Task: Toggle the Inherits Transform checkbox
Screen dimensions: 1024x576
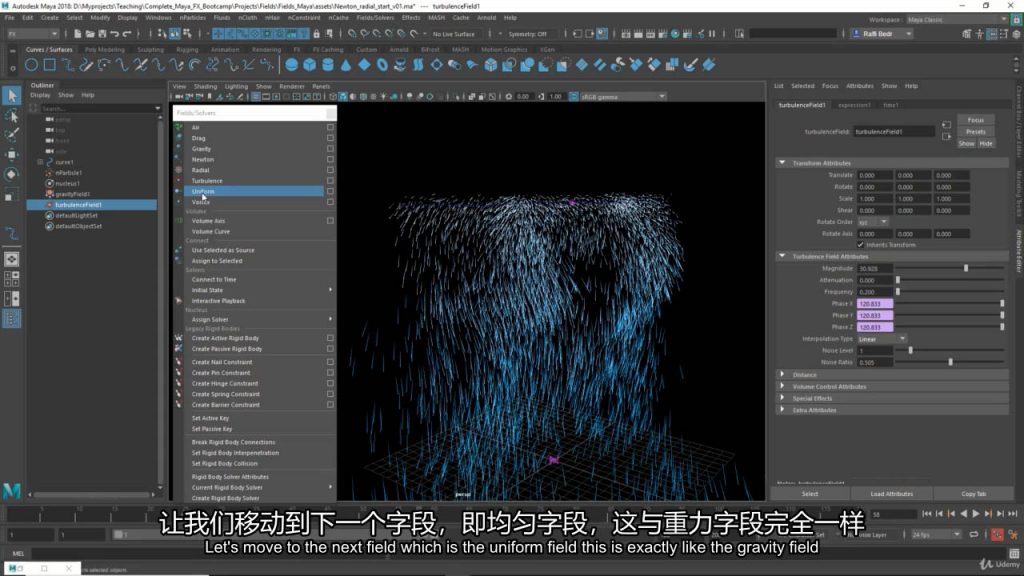Action: tap(861, 245)
